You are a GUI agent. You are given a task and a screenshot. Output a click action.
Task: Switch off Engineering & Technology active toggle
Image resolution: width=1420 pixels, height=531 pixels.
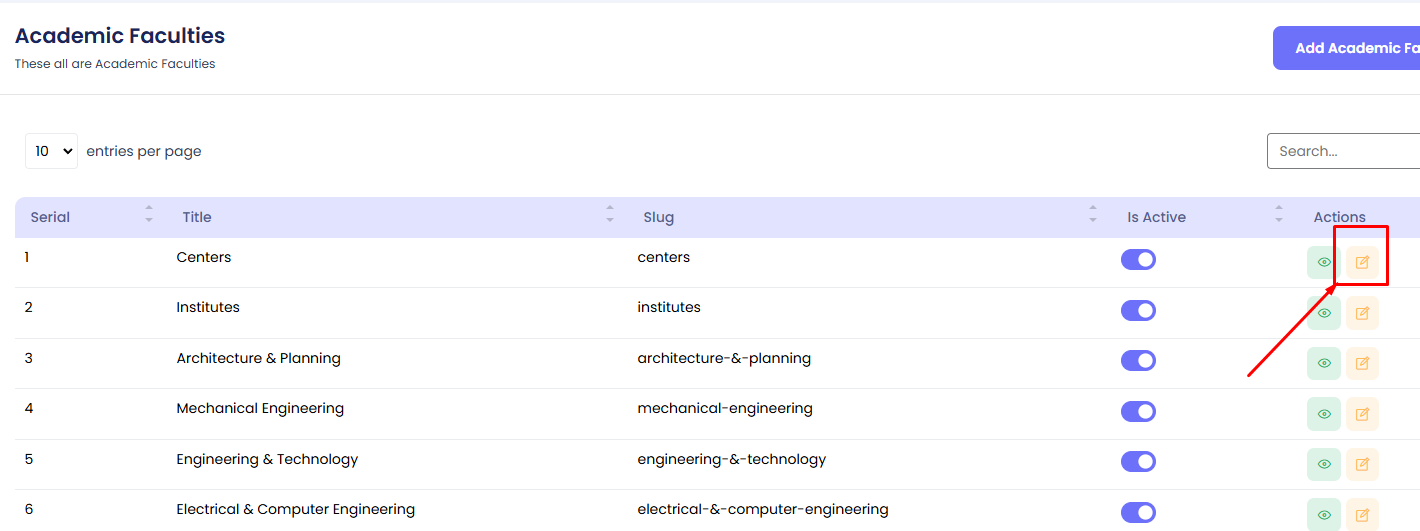[1138, 461]
